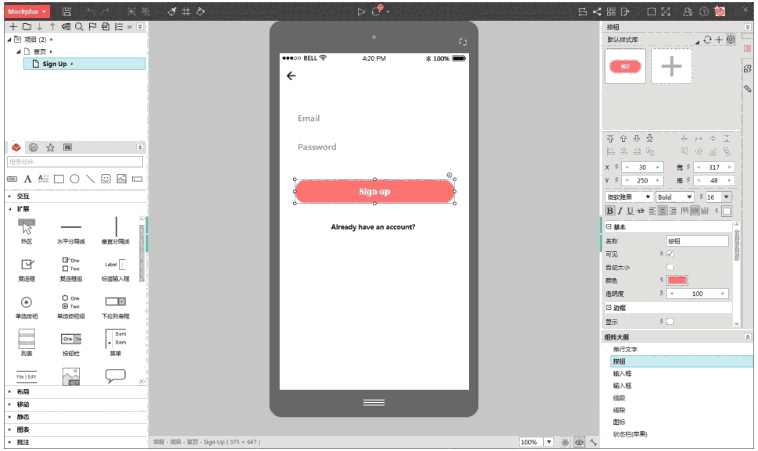758x451 pixels.
Task: Collapse the 扩展 component category
Action: coord(10,209)
